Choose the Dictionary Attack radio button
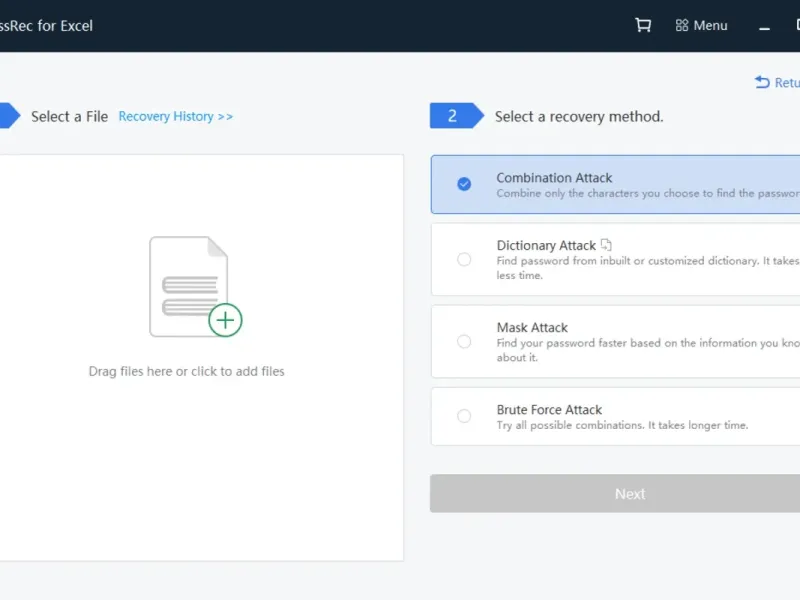Screen dimensions: 800x600 click(464, 260)
